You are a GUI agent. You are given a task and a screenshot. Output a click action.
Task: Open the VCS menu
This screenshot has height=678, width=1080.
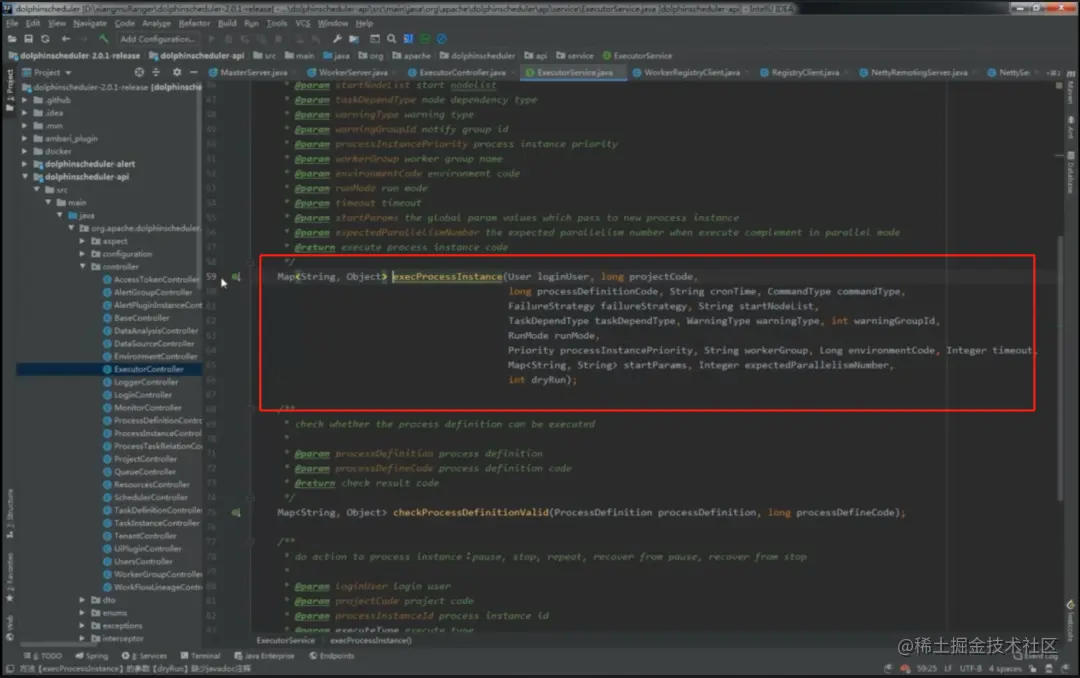[x=303, y=23]
